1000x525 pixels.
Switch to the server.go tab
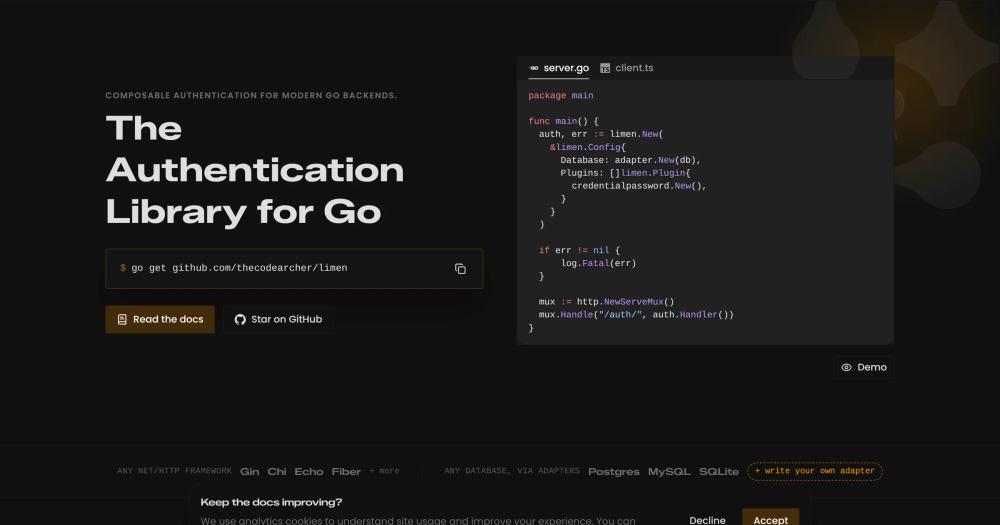[x=559, y=68]
